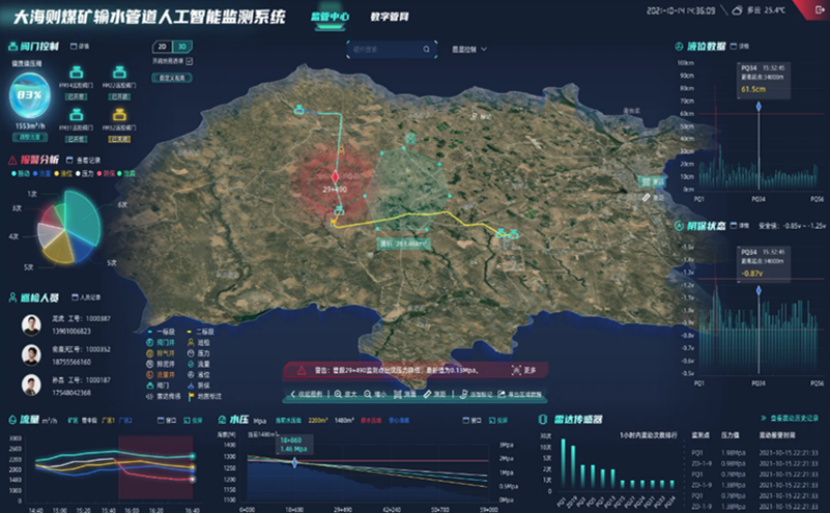Select the yellow closed valve icon
Image resolution: width=831 pixels, height=514 pixels.
tap(120, 114)
